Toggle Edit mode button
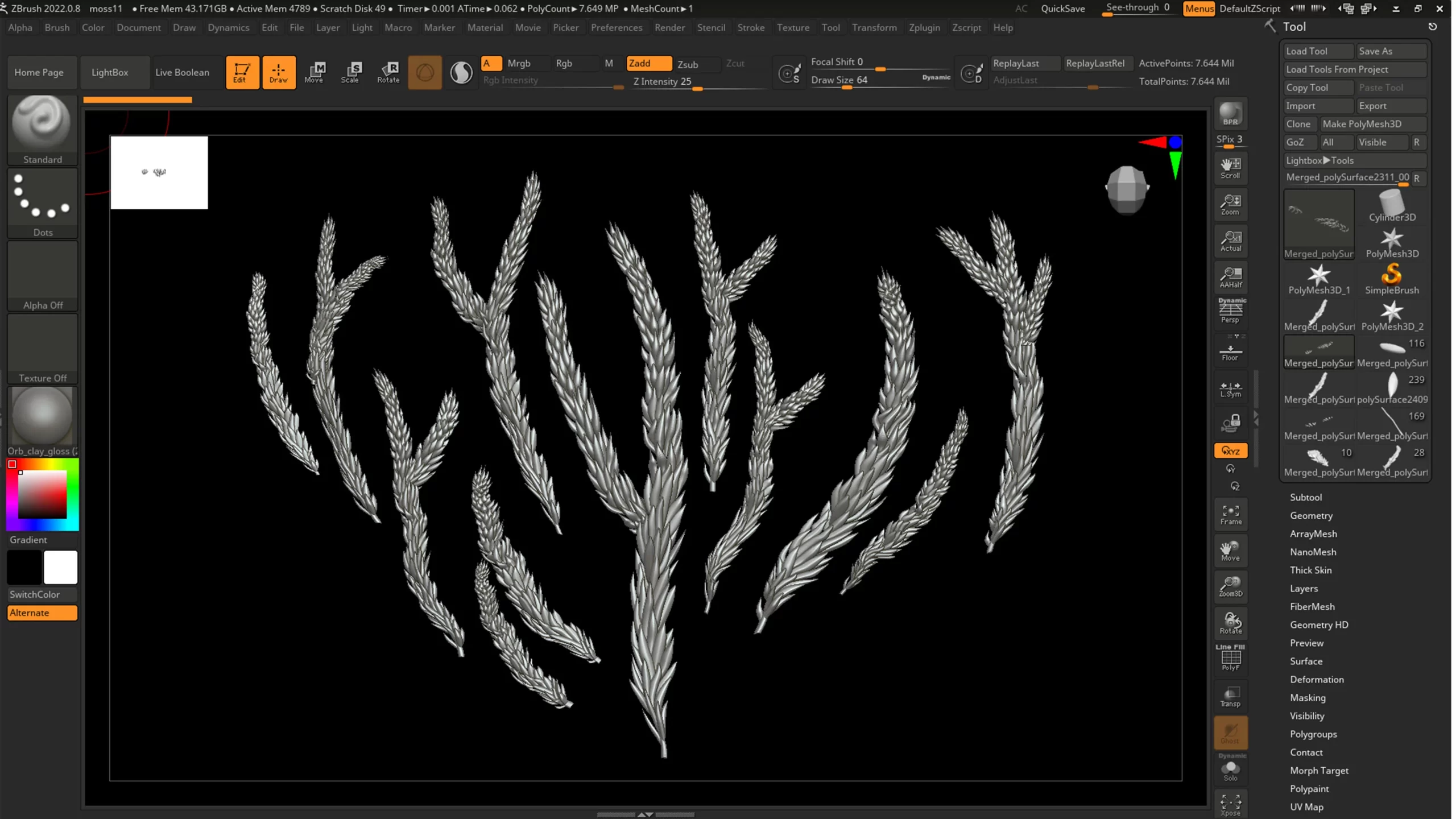The width and height of the screenshot is (1456, 819). click(242, 72)
